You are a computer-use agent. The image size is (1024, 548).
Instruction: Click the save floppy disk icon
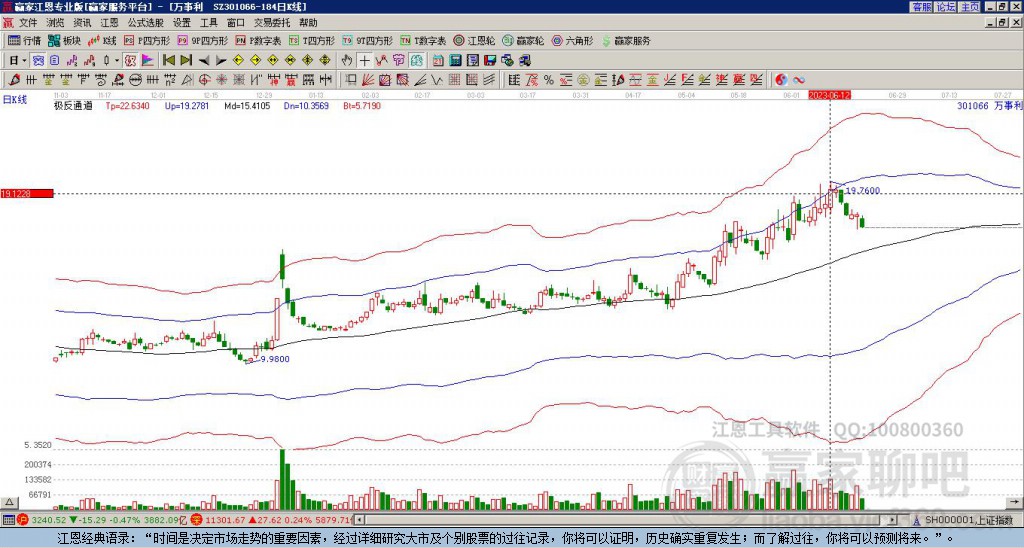(x=490, y=61)
